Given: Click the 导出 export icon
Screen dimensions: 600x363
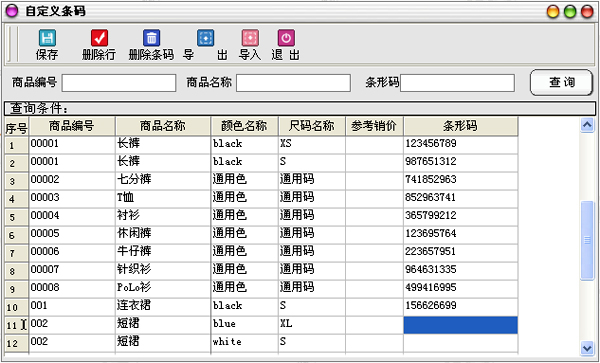Looking at the screenshot, I should (x=205, y=38).
